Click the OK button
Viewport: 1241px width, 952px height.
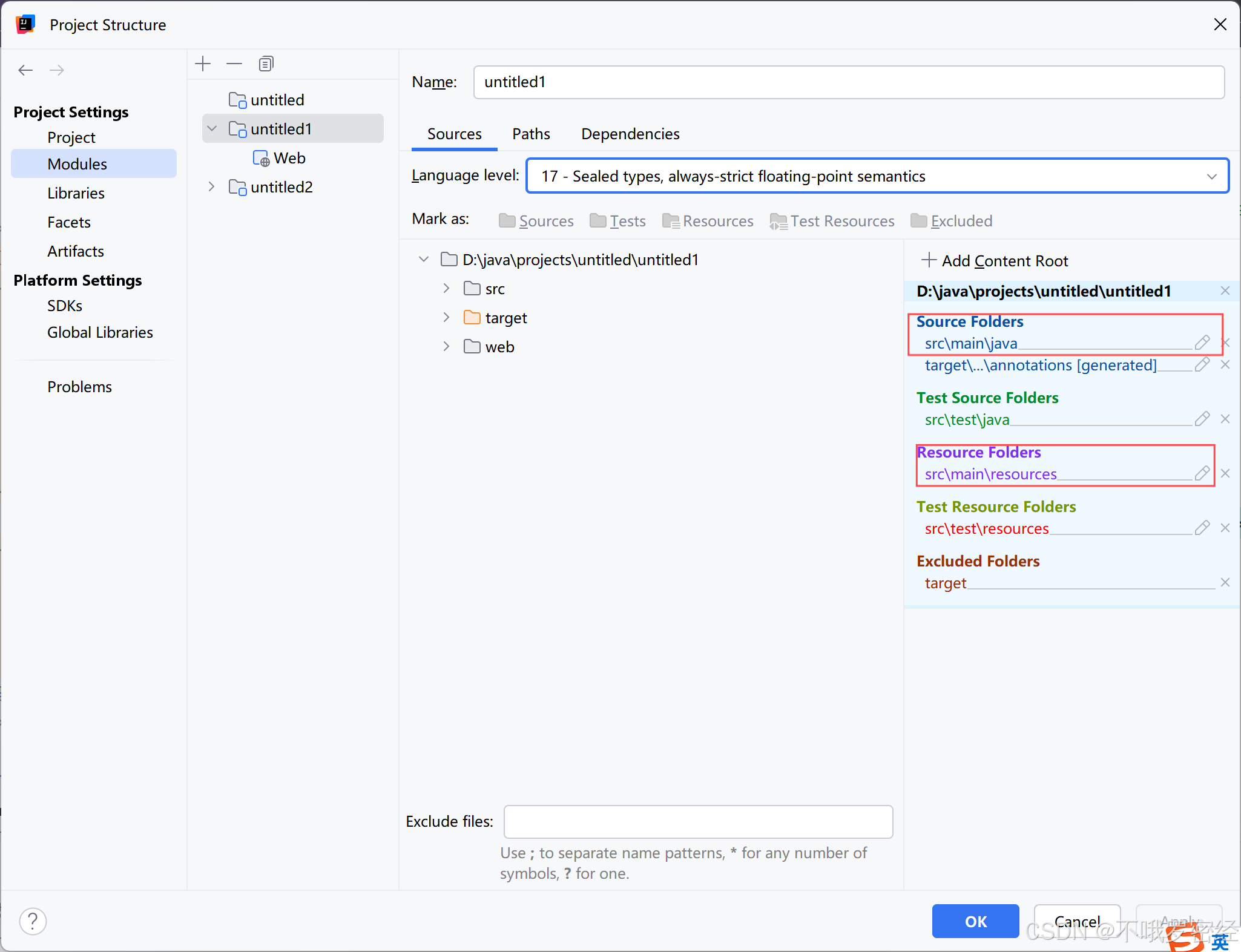[x=975, y=921]
